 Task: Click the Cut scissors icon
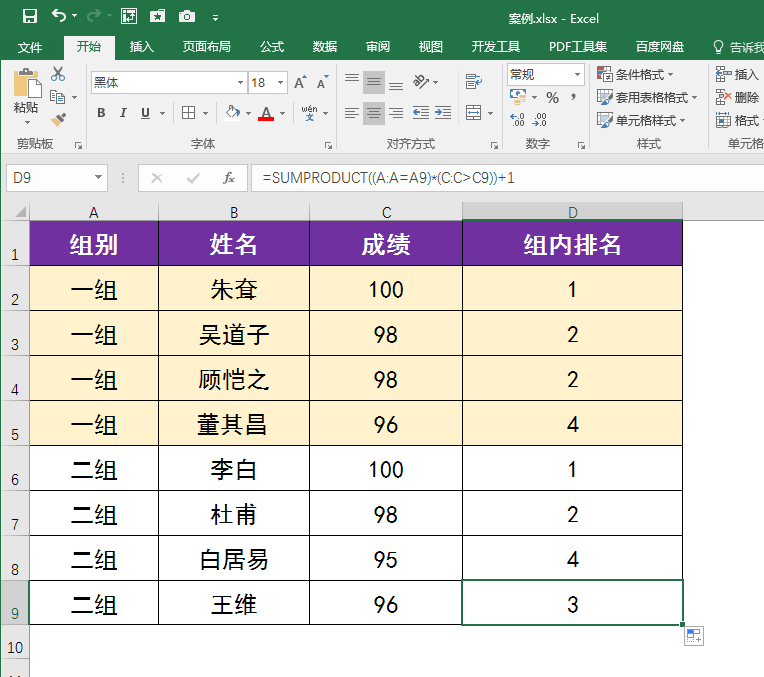click(58, 74)
